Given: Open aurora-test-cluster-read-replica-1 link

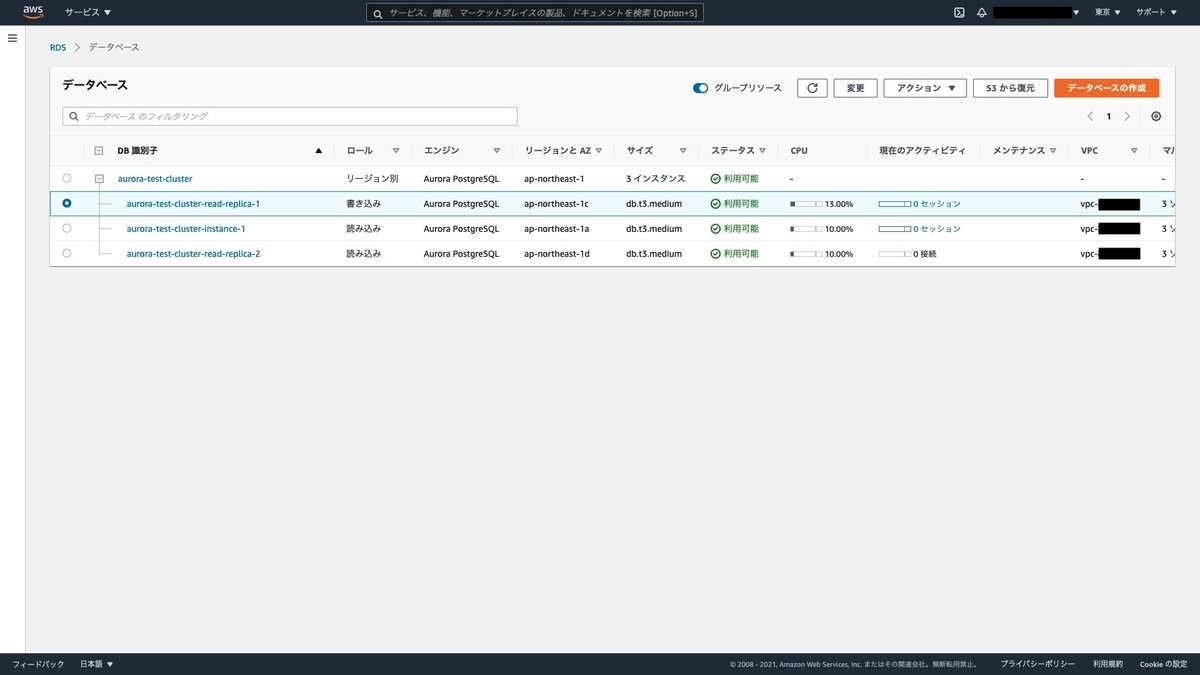Looking at the screenshot, I should point(193,204).
